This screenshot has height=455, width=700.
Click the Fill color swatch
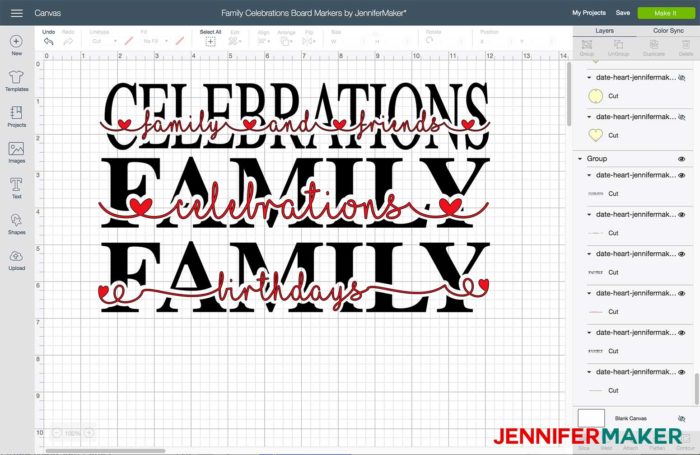[x=180, y=41]
